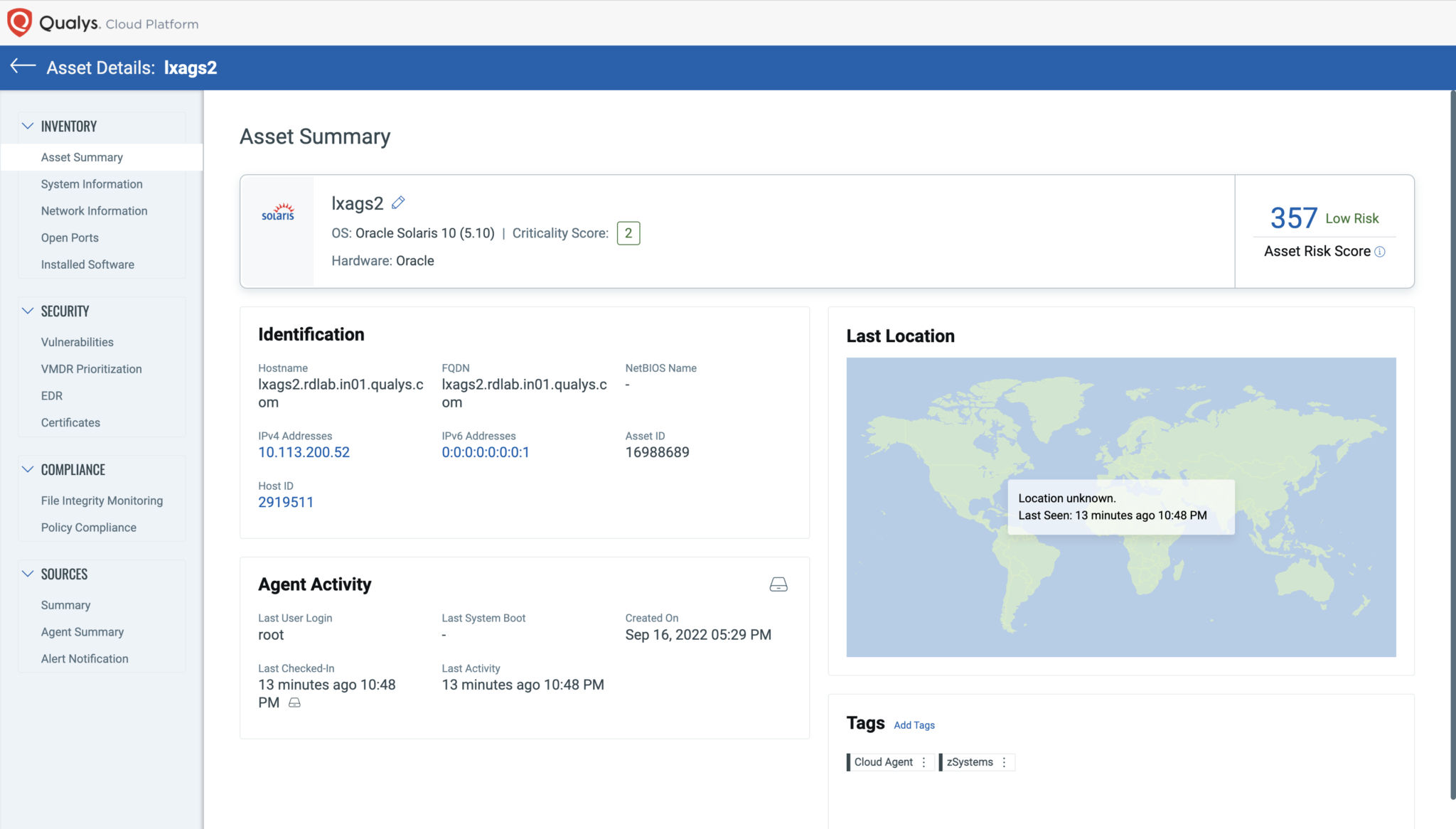Open the Vulnerabilities page

tap(76, 342)
